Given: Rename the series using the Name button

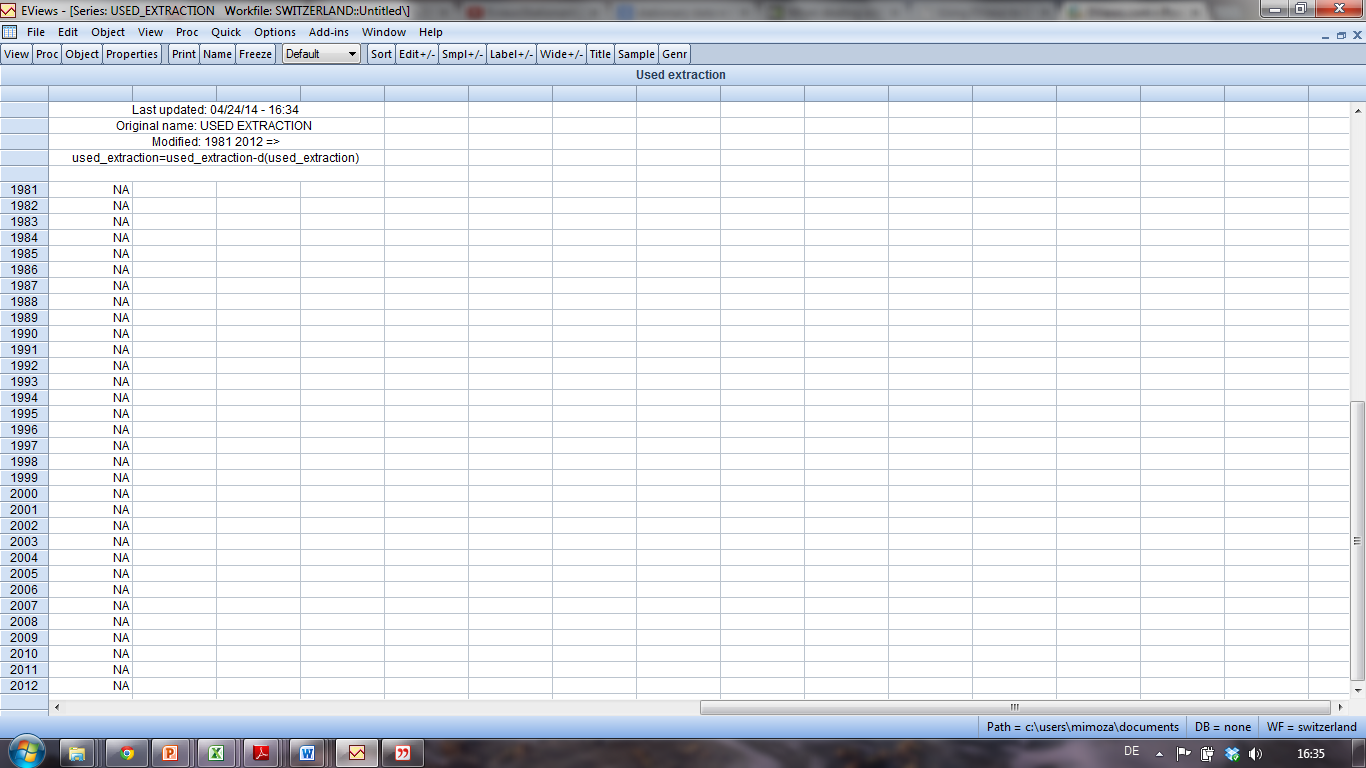Looking at the screenshot, I should [217, 54].
